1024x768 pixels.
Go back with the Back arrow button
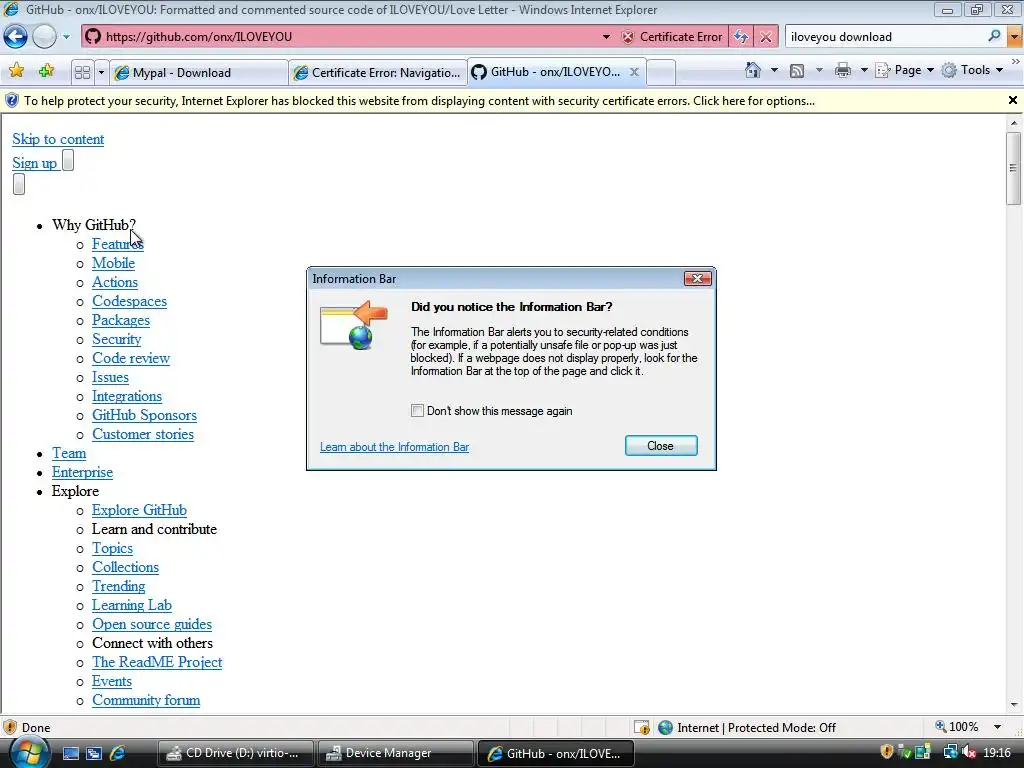pyautogui.click(x=16, y=37)
